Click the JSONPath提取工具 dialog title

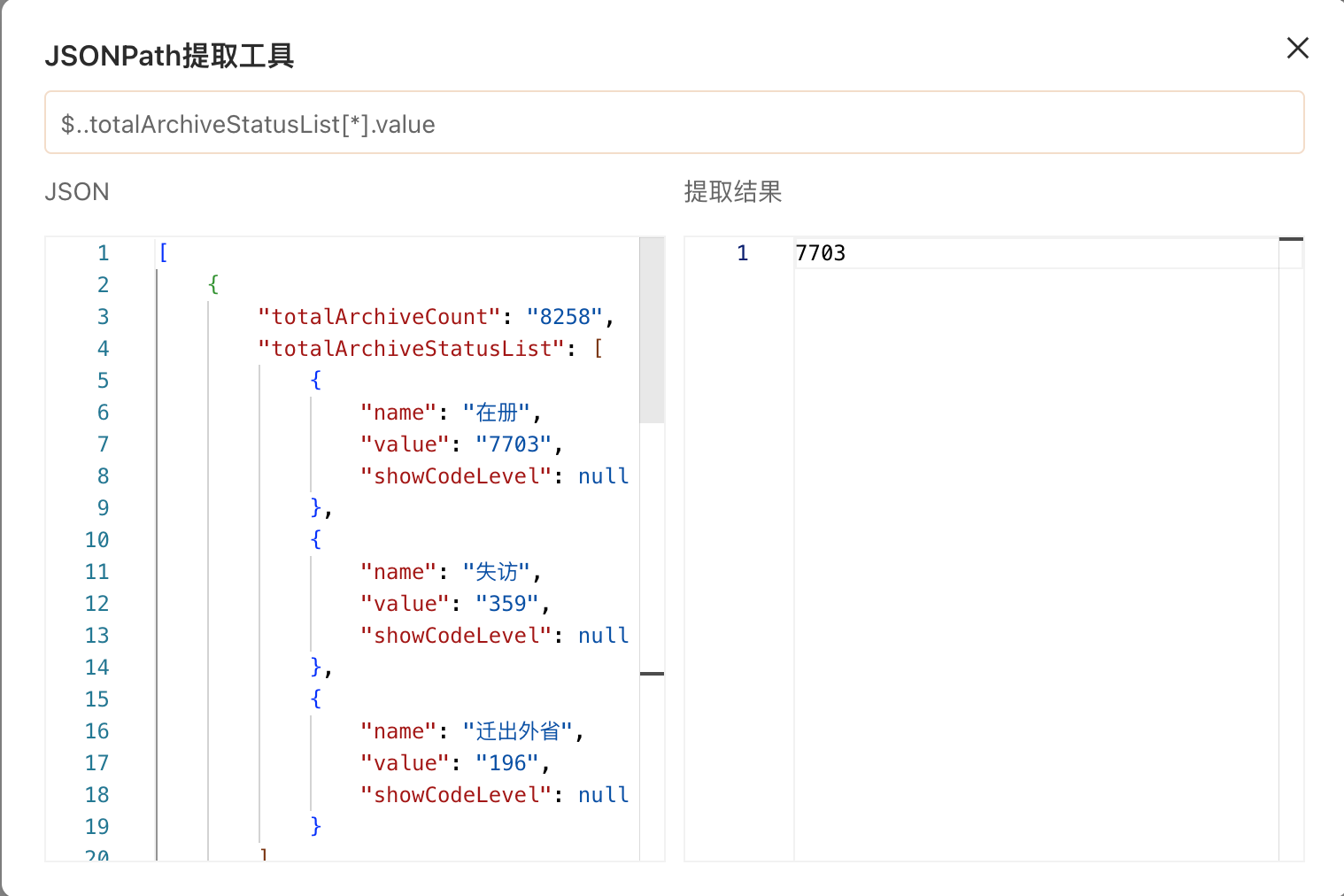pyautogui.click(x=169, y=56)
